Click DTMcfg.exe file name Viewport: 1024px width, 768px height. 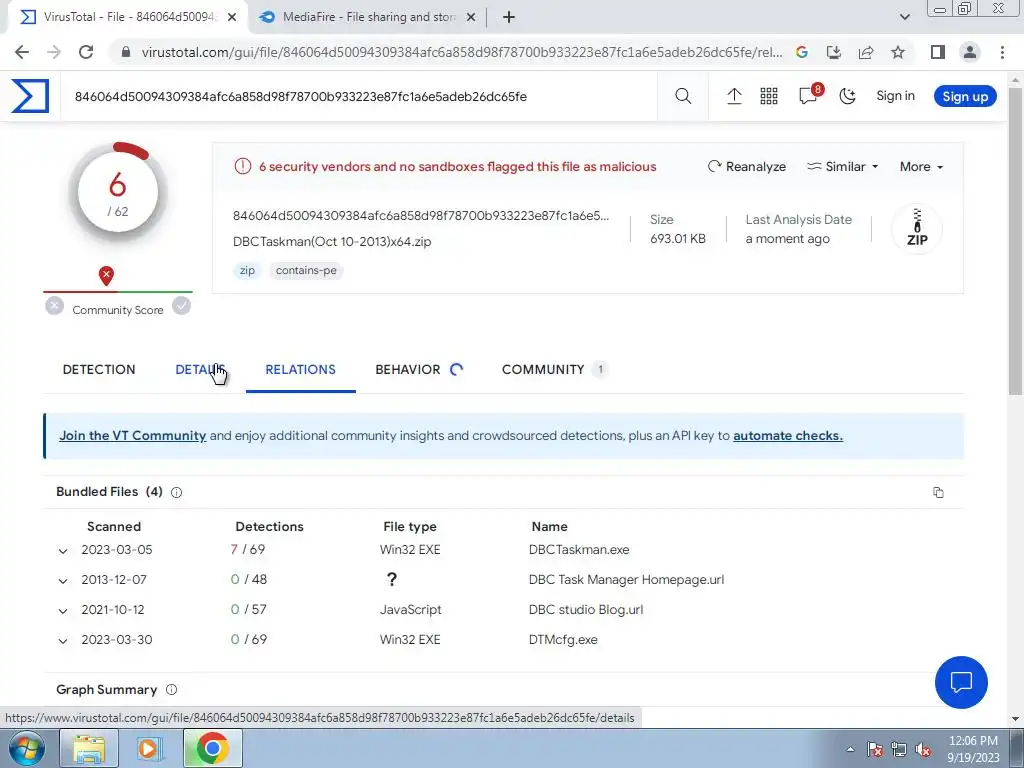(563, 640)
